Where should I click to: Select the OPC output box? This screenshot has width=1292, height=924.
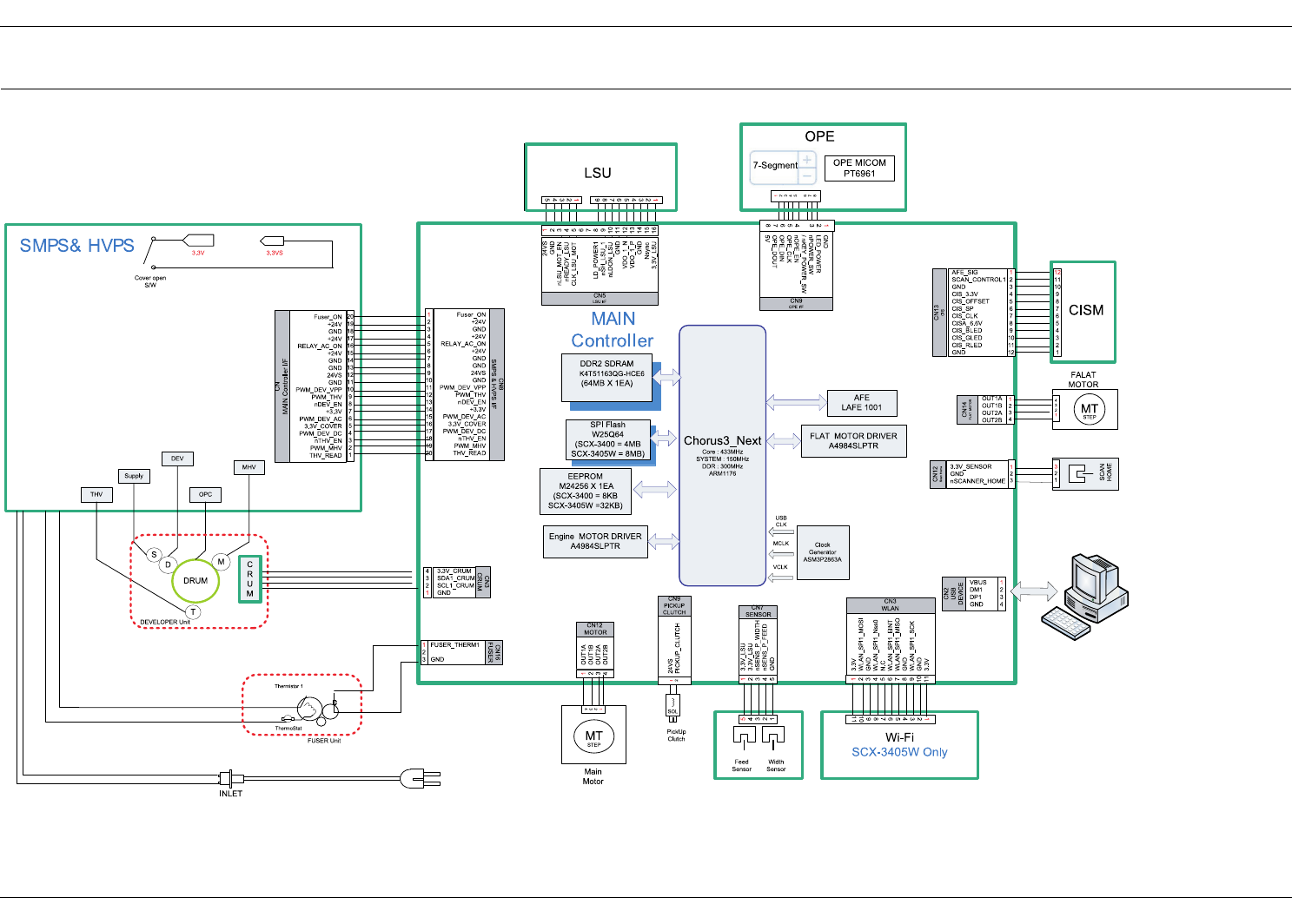point(205,494)
